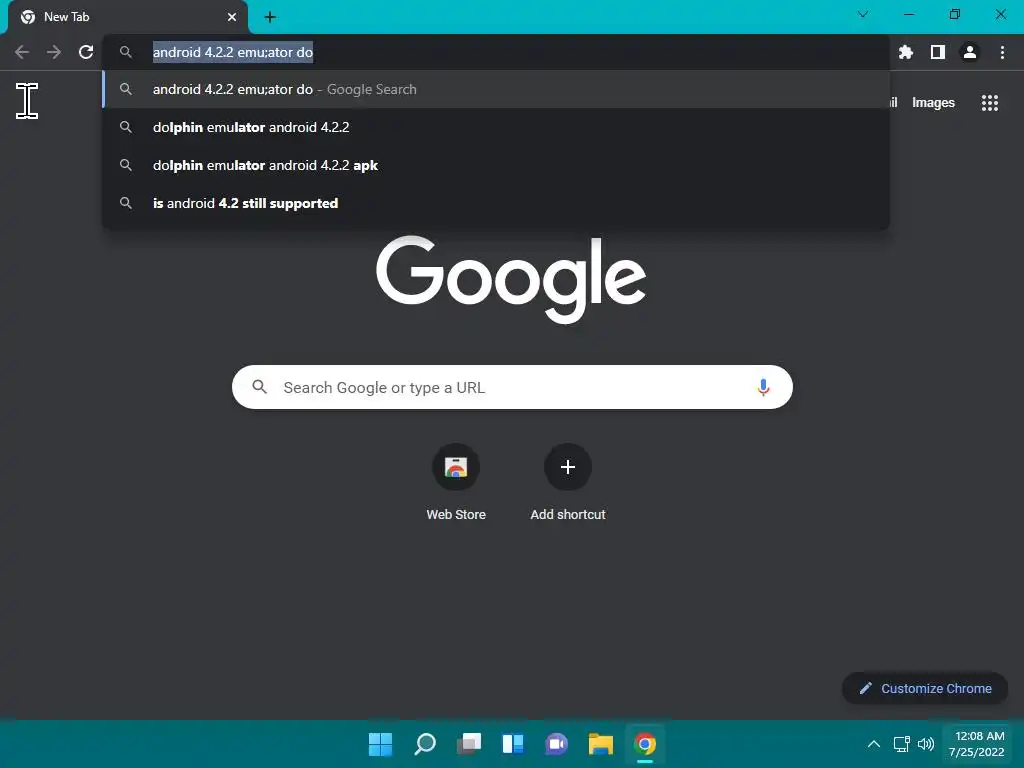Choose suggestion 'is android 4.2 still supported'

(x=496, y=203)
